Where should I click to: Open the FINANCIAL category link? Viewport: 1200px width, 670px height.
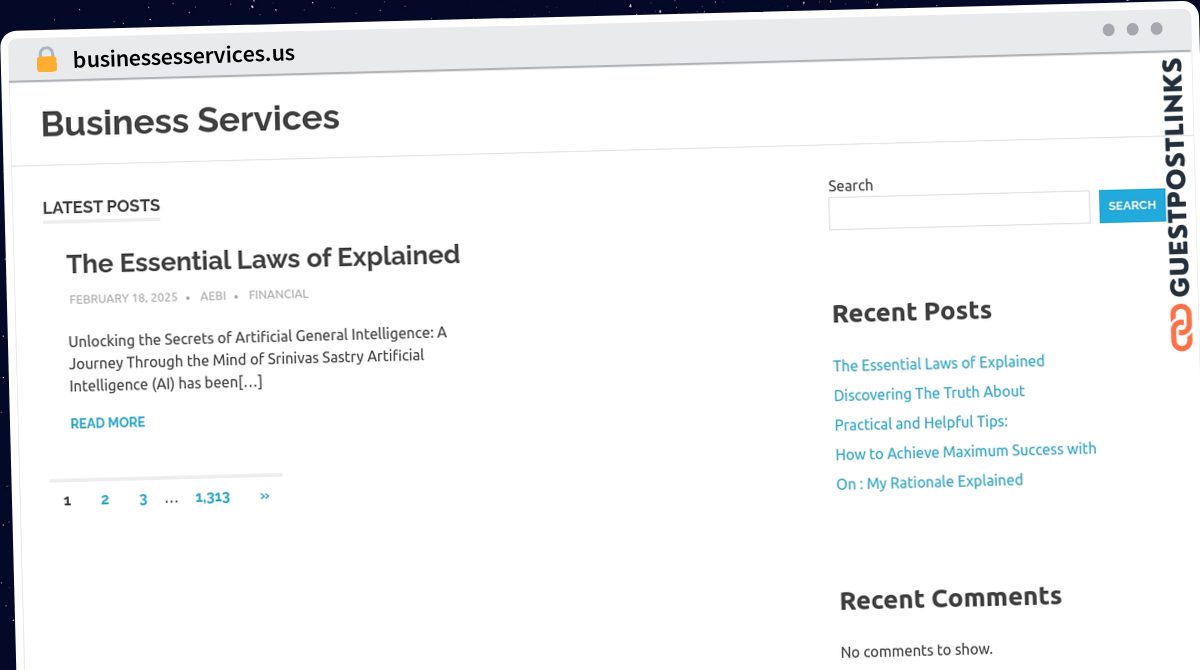tap(278, 294)
